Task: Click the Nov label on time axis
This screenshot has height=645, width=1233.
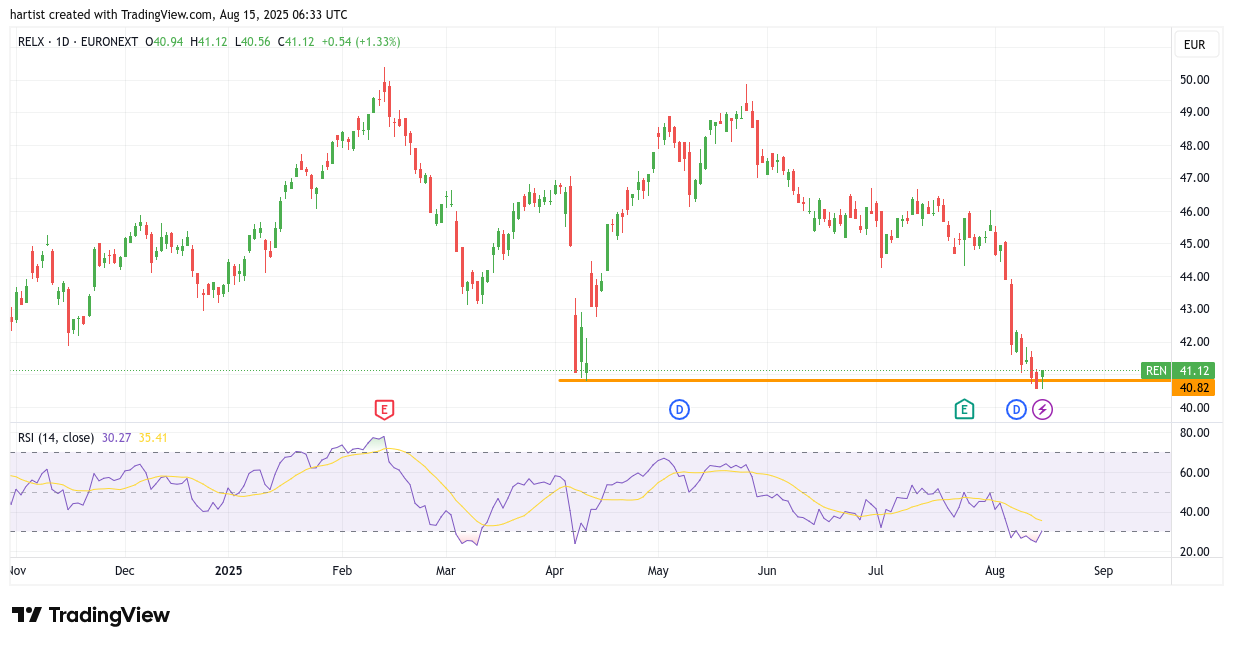Action: [17, 571]
